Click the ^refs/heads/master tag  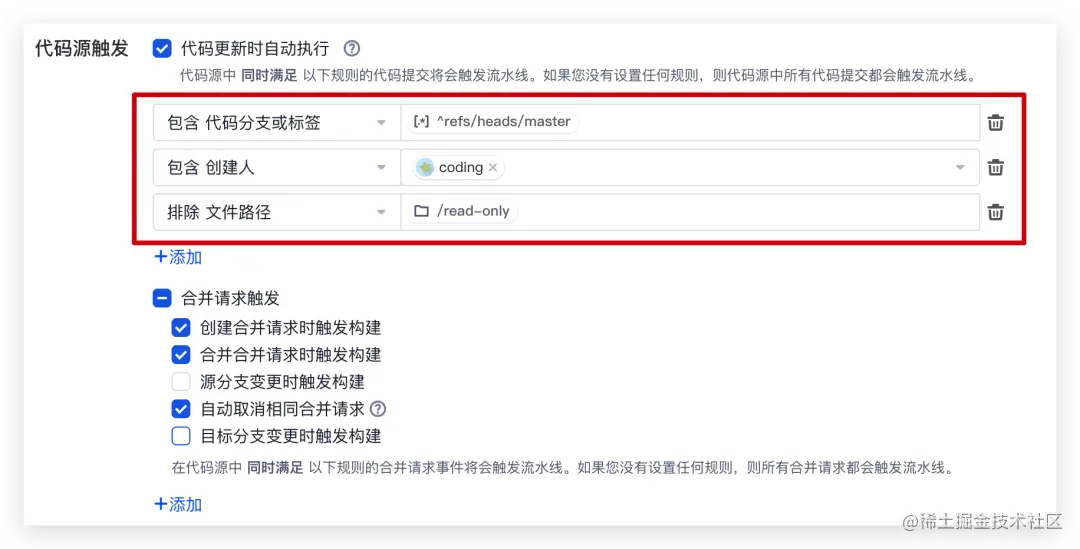[492, 122]
